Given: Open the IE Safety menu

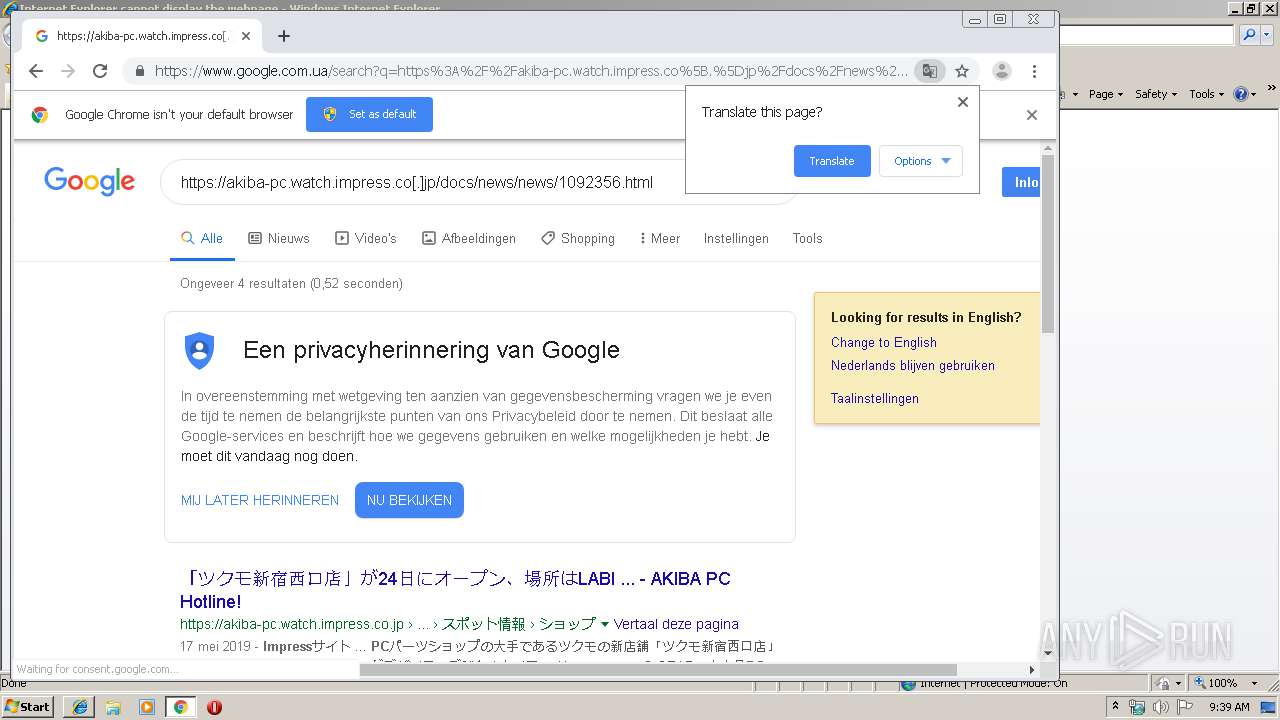Looking at the screenshot, I should click(x=1156, y=94).
